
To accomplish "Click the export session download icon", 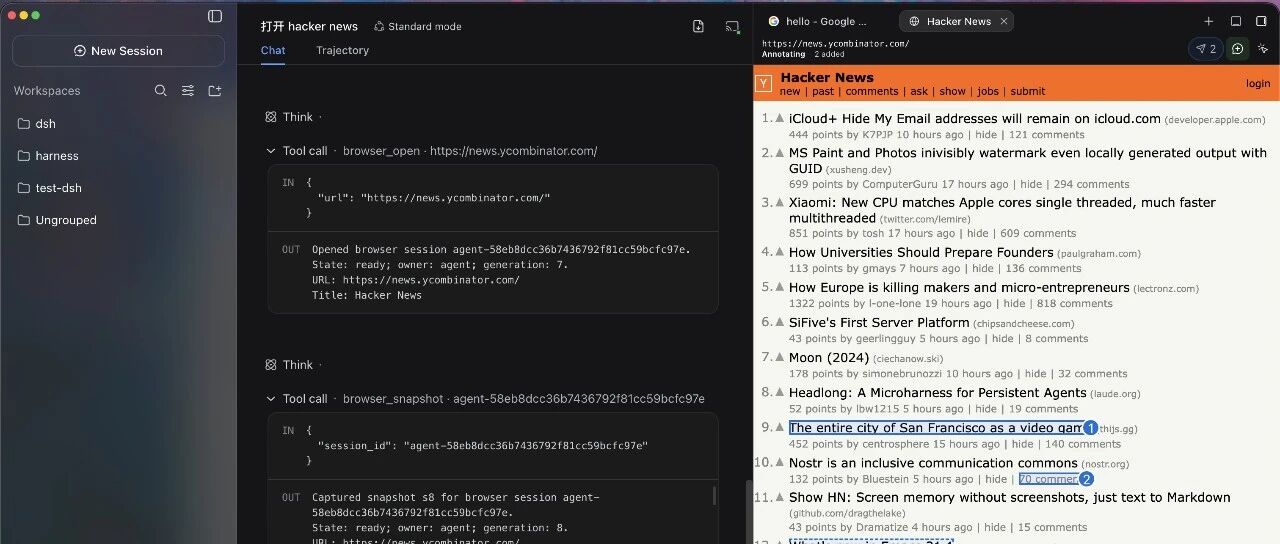I will click(x=698, y=27).
